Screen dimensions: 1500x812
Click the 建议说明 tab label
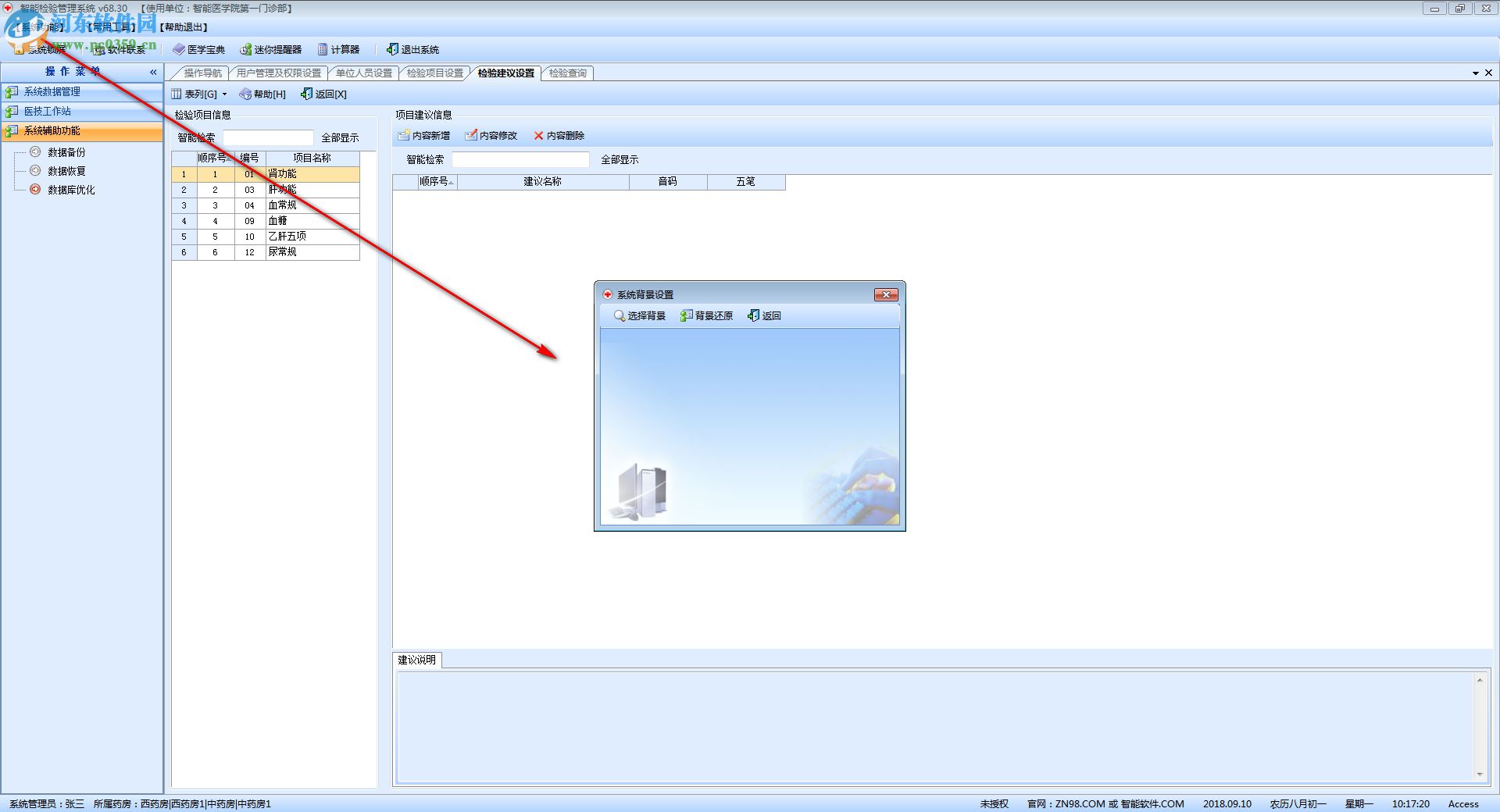click(416, 660)
